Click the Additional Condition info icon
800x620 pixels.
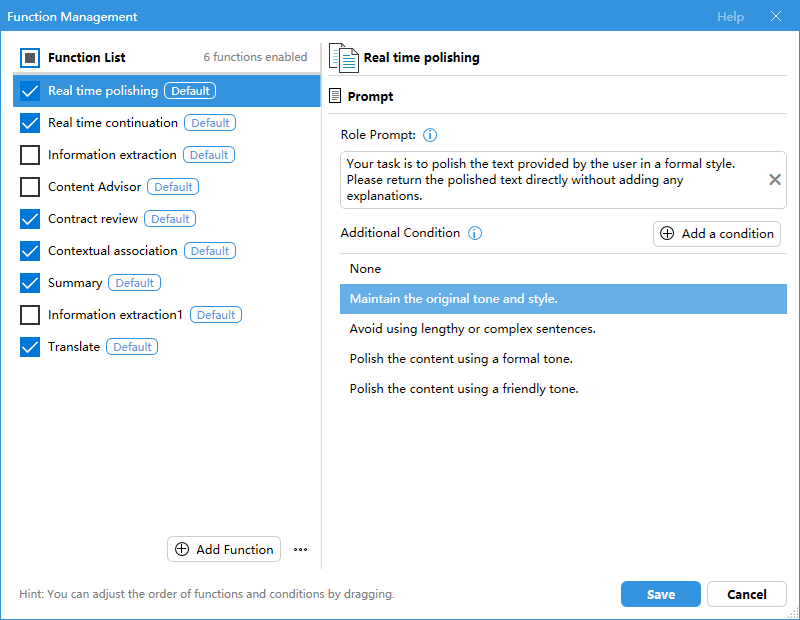pyautogui.click(x=475, y=233)
